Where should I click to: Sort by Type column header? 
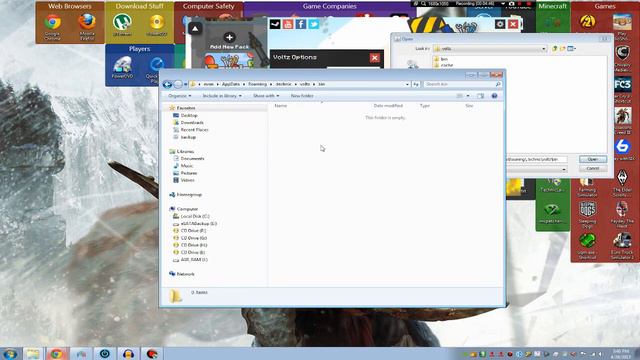coord(425,106)
